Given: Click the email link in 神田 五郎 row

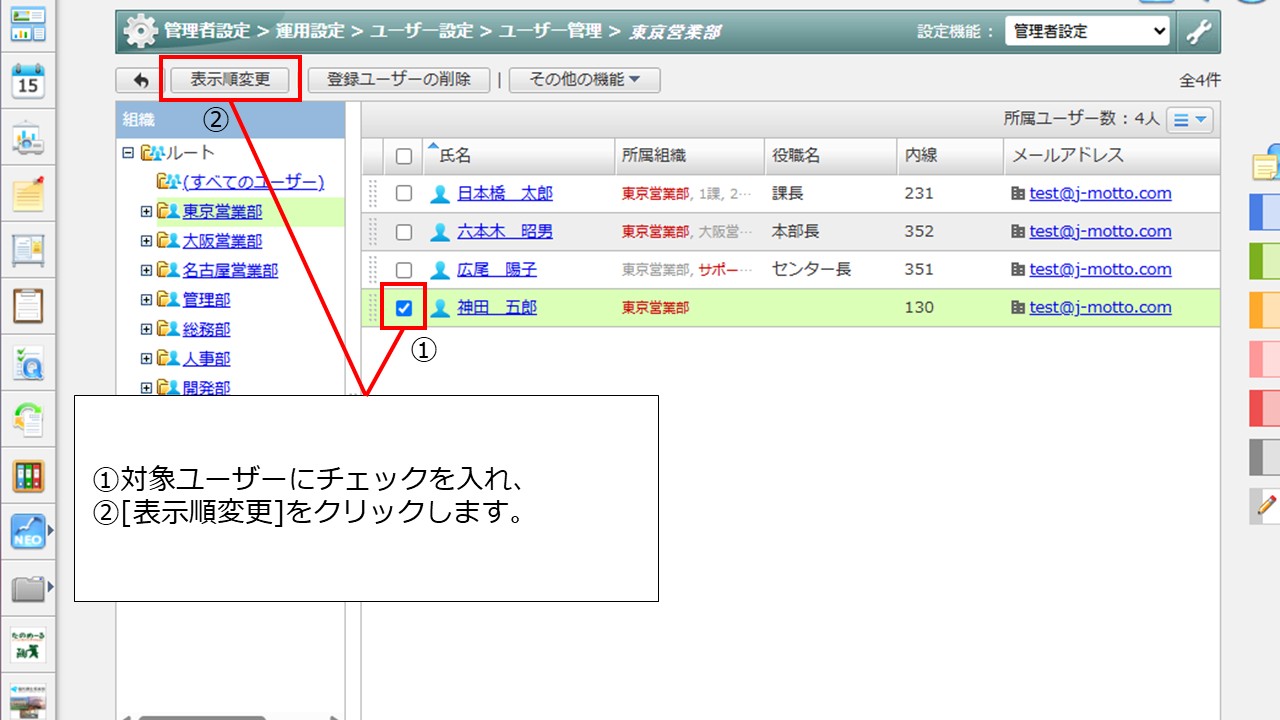Looking at the screenshot, I should [1100, 308].
